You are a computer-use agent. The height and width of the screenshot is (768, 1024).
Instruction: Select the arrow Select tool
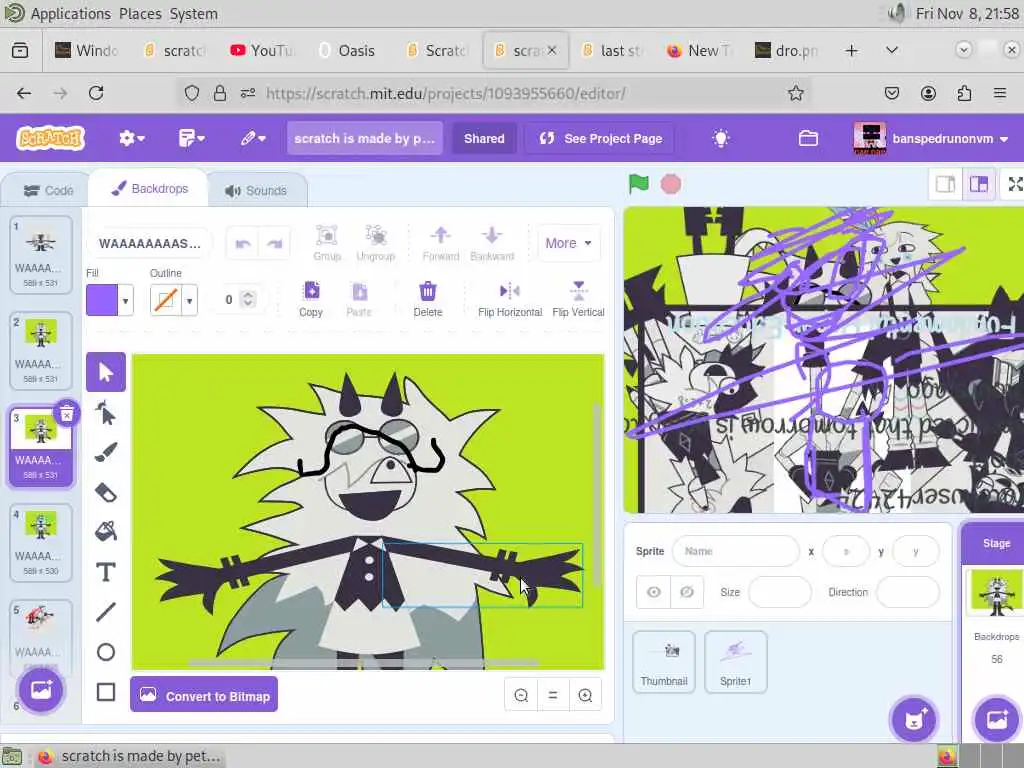106,372
